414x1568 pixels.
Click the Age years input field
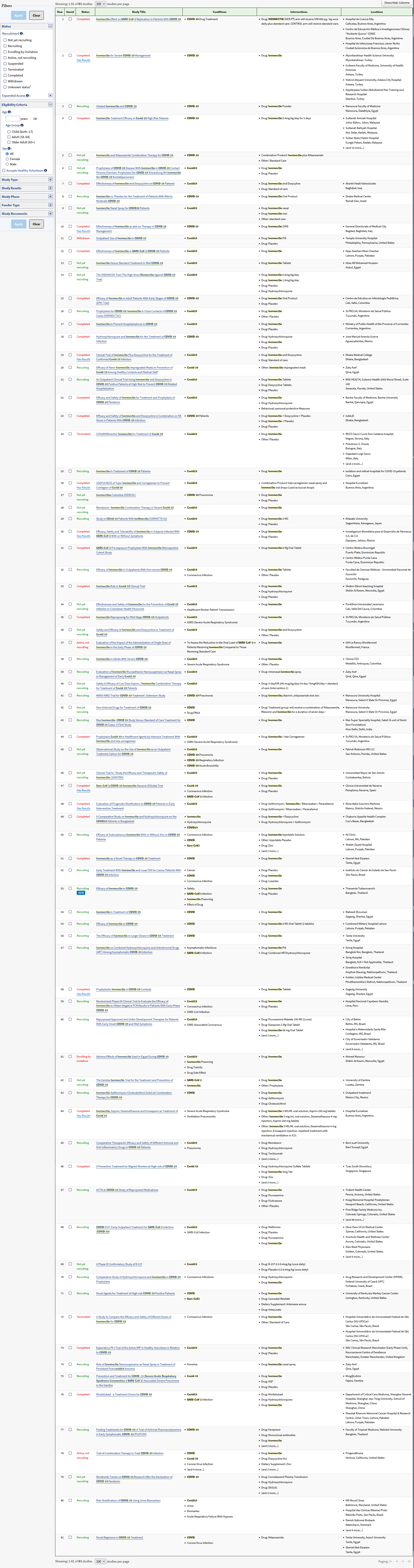(x=13, y=119)
